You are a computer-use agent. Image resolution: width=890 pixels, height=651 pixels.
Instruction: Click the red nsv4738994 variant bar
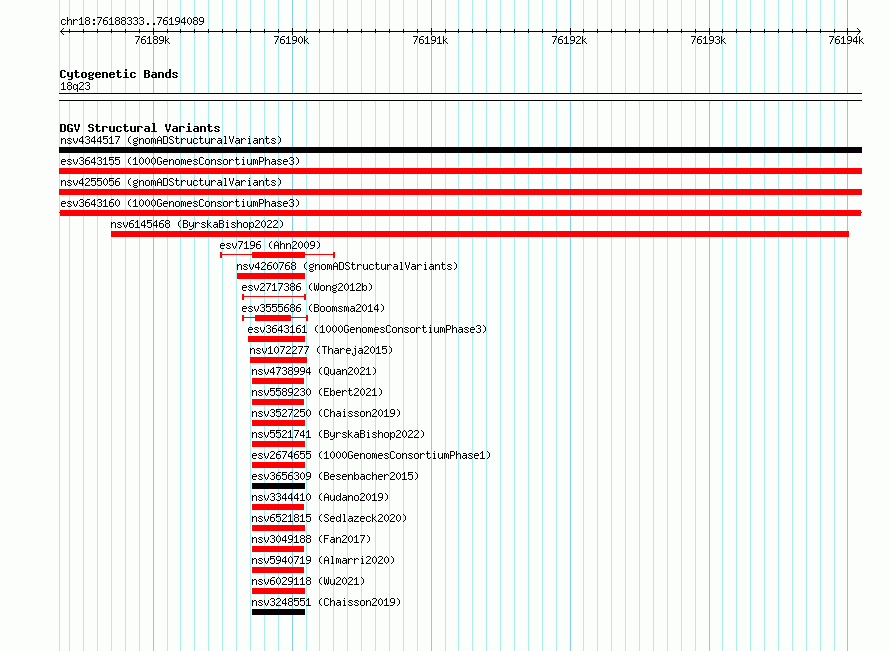(278, 381)
